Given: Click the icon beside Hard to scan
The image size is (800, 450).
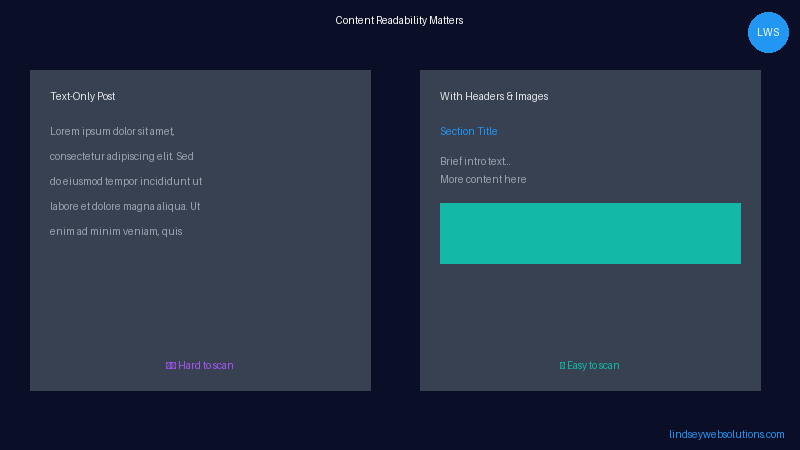Looking at the screenshot, I should tap(171, 365).
